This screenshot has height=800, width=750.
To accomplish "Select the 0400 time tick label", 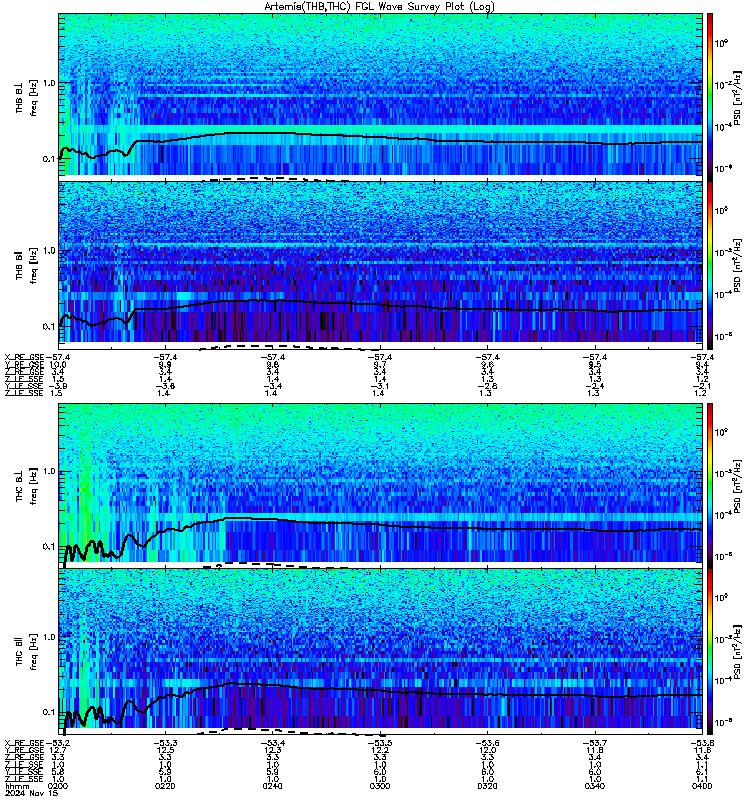I will [702, 786].
